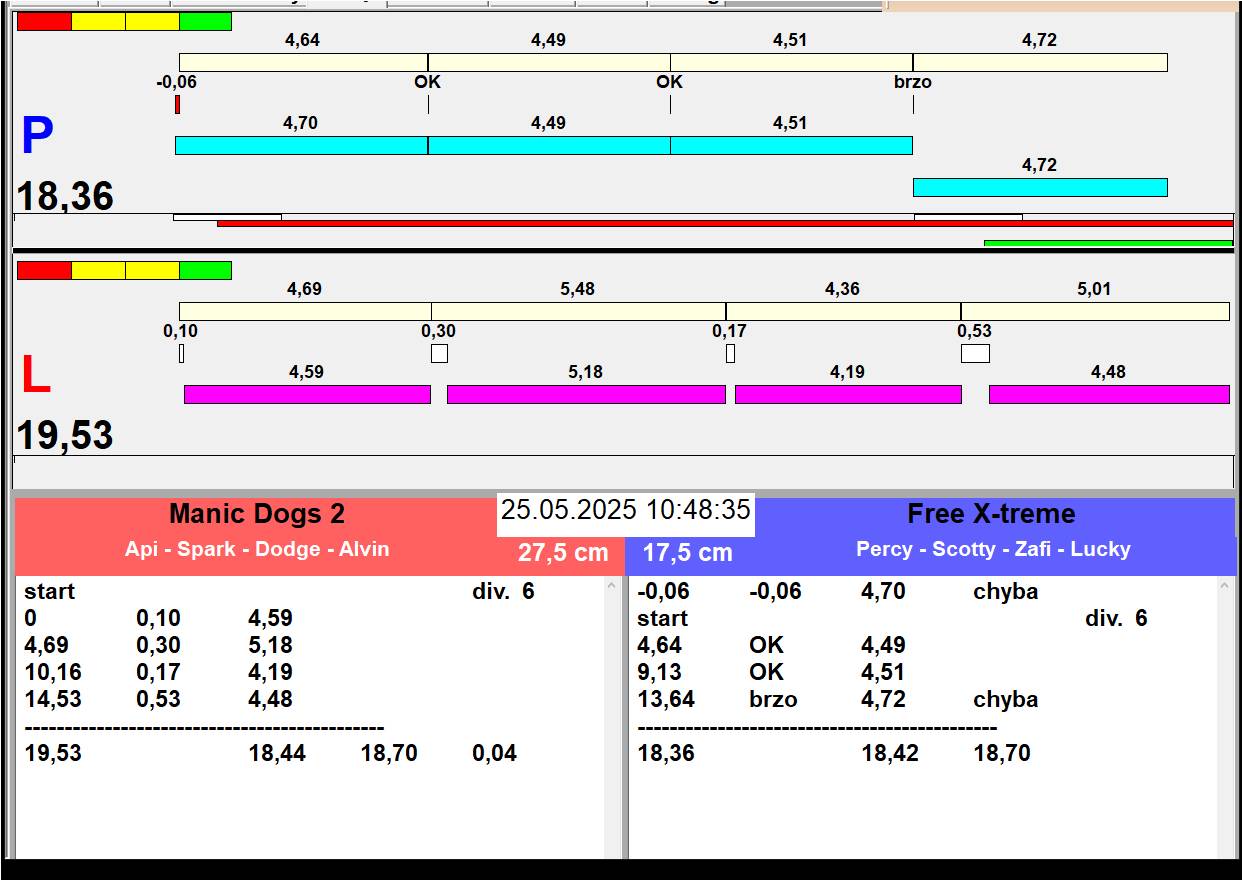This screenshot has height=880, width=1242.
Task: Click the red lane letter L
Action: pos(35,376)
